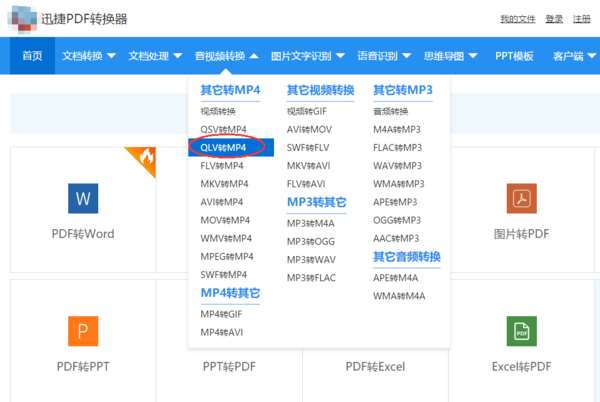
Task: Select APE转MP3 in the menu
Action: click(395, 202)
